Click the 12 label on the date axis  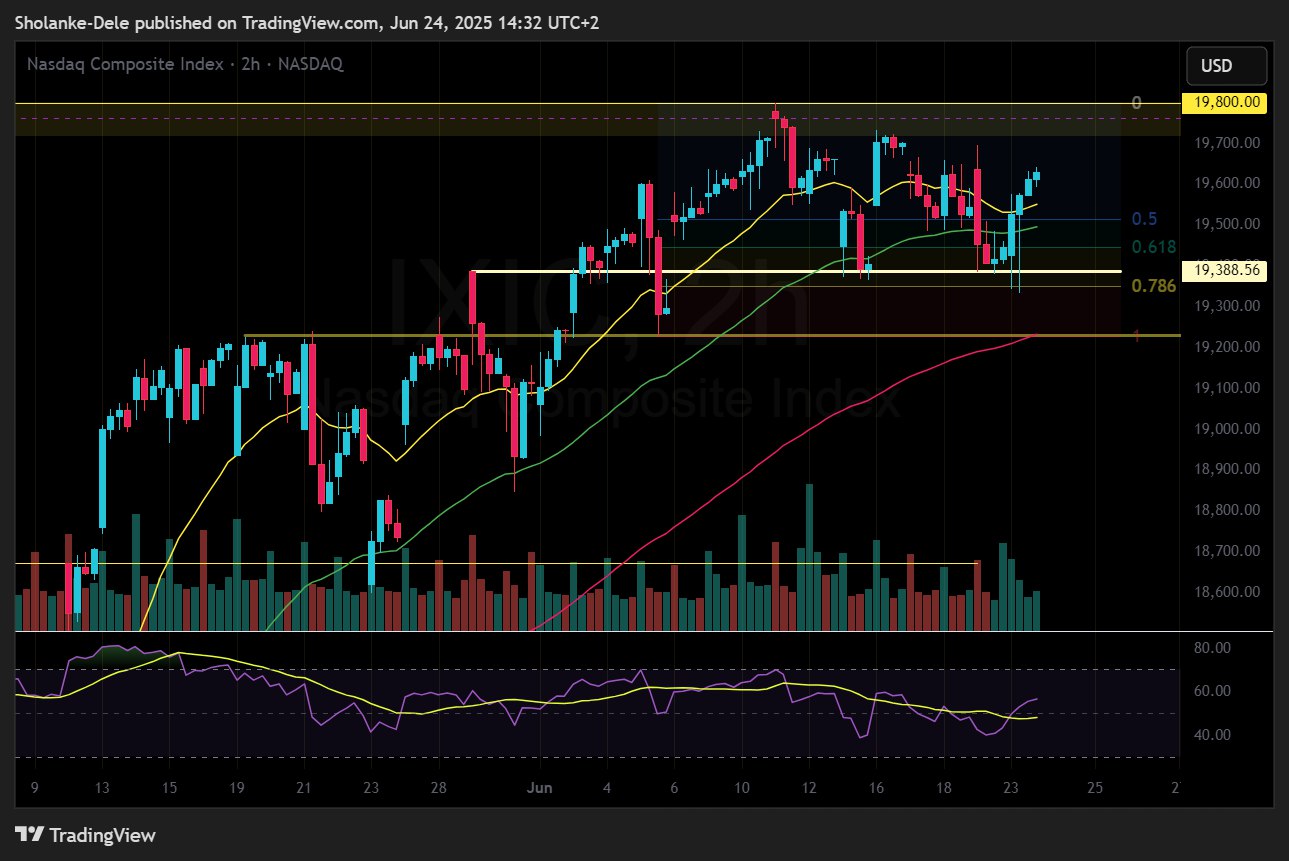(808, 788)
